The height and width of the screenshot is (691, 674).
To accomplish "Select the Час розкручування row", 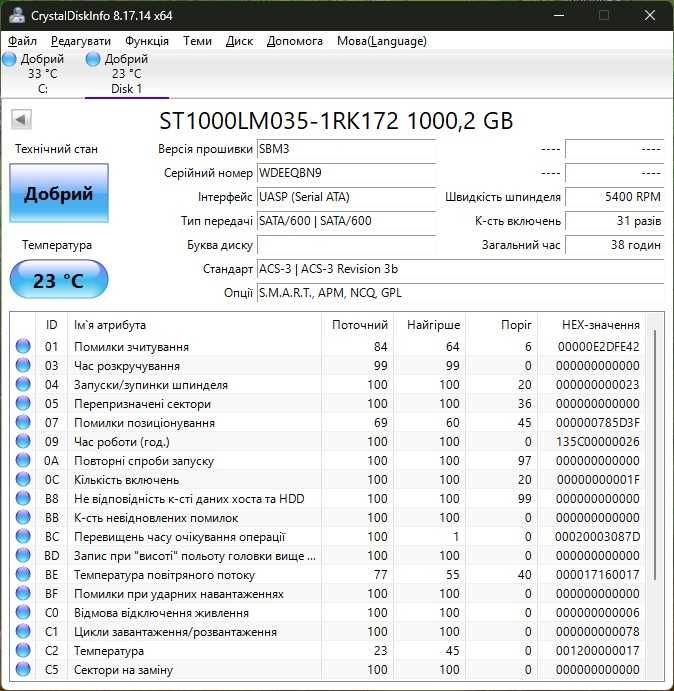I will click(328, 365).
